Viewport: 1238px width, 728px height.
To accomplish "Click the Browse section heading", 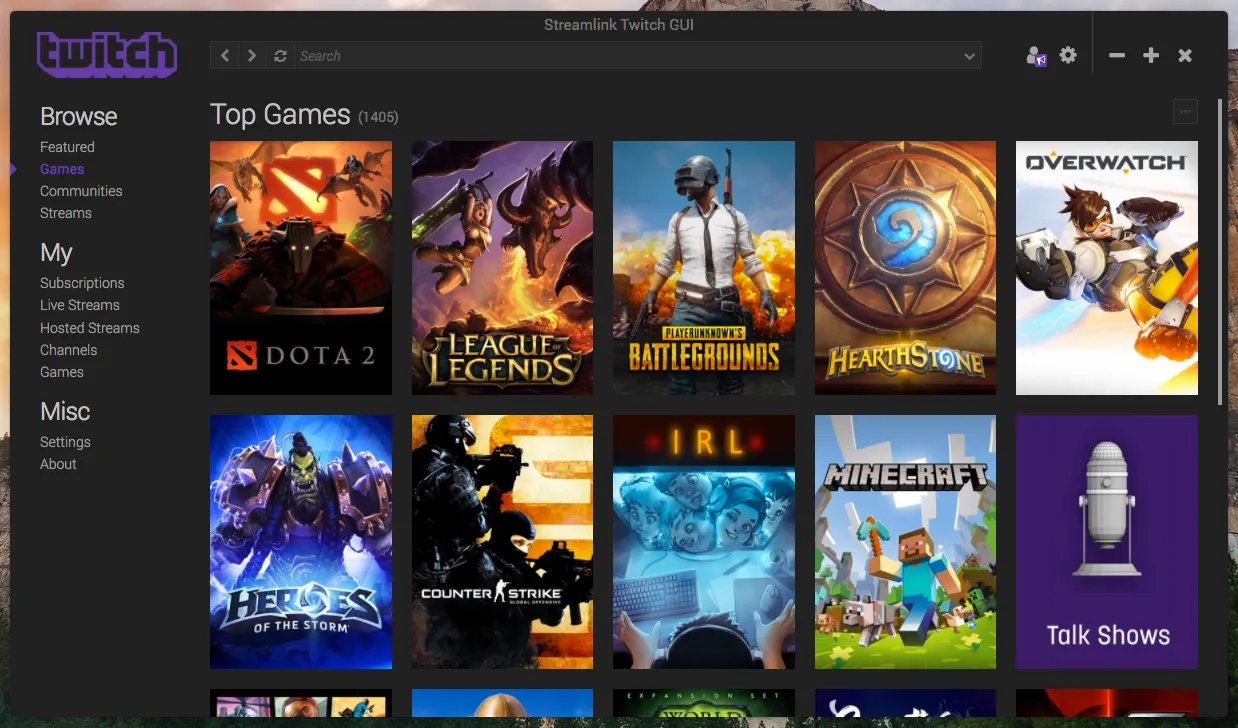I will click(79, 116).
